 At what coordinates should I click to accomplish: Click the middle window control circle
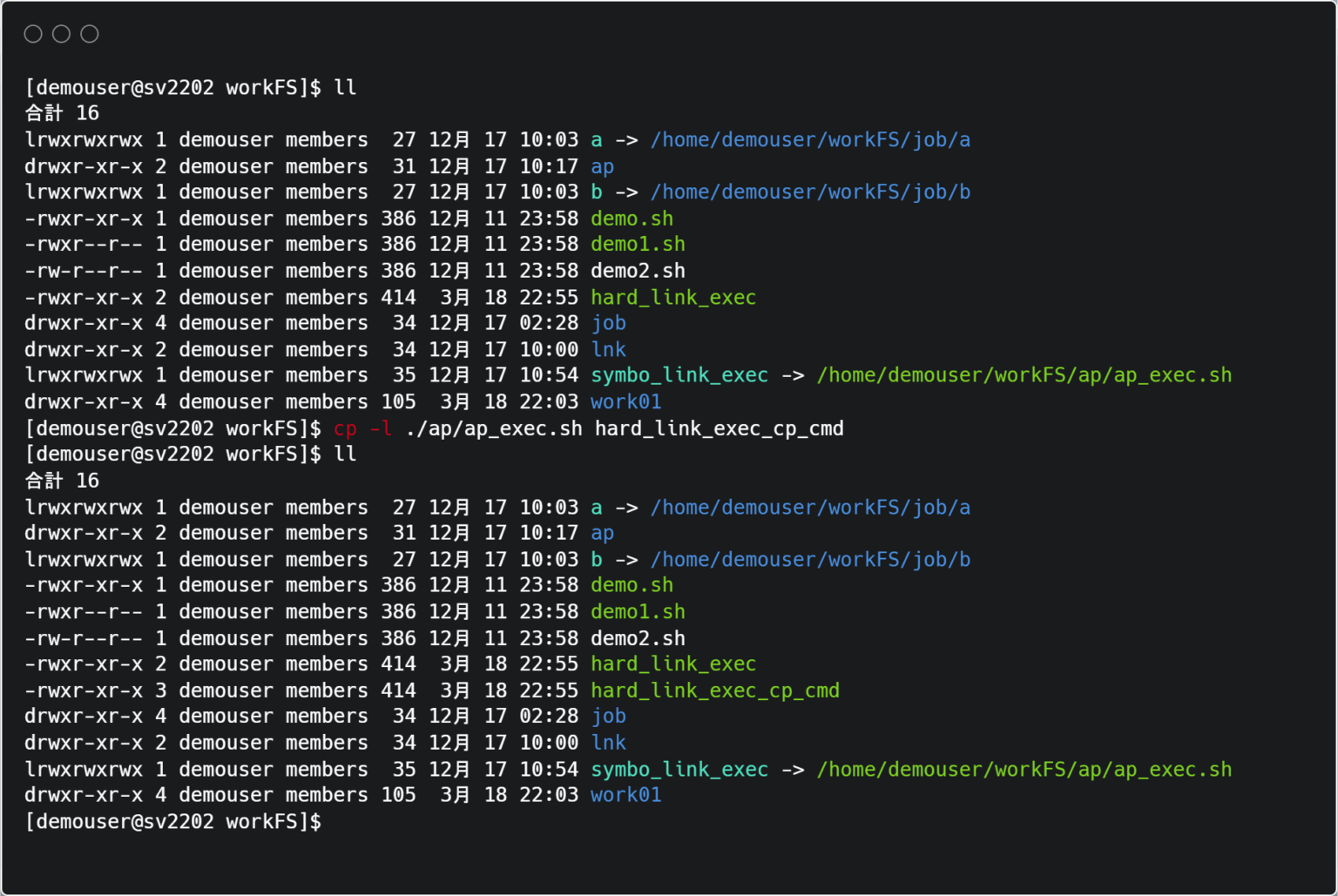[61, 34]
